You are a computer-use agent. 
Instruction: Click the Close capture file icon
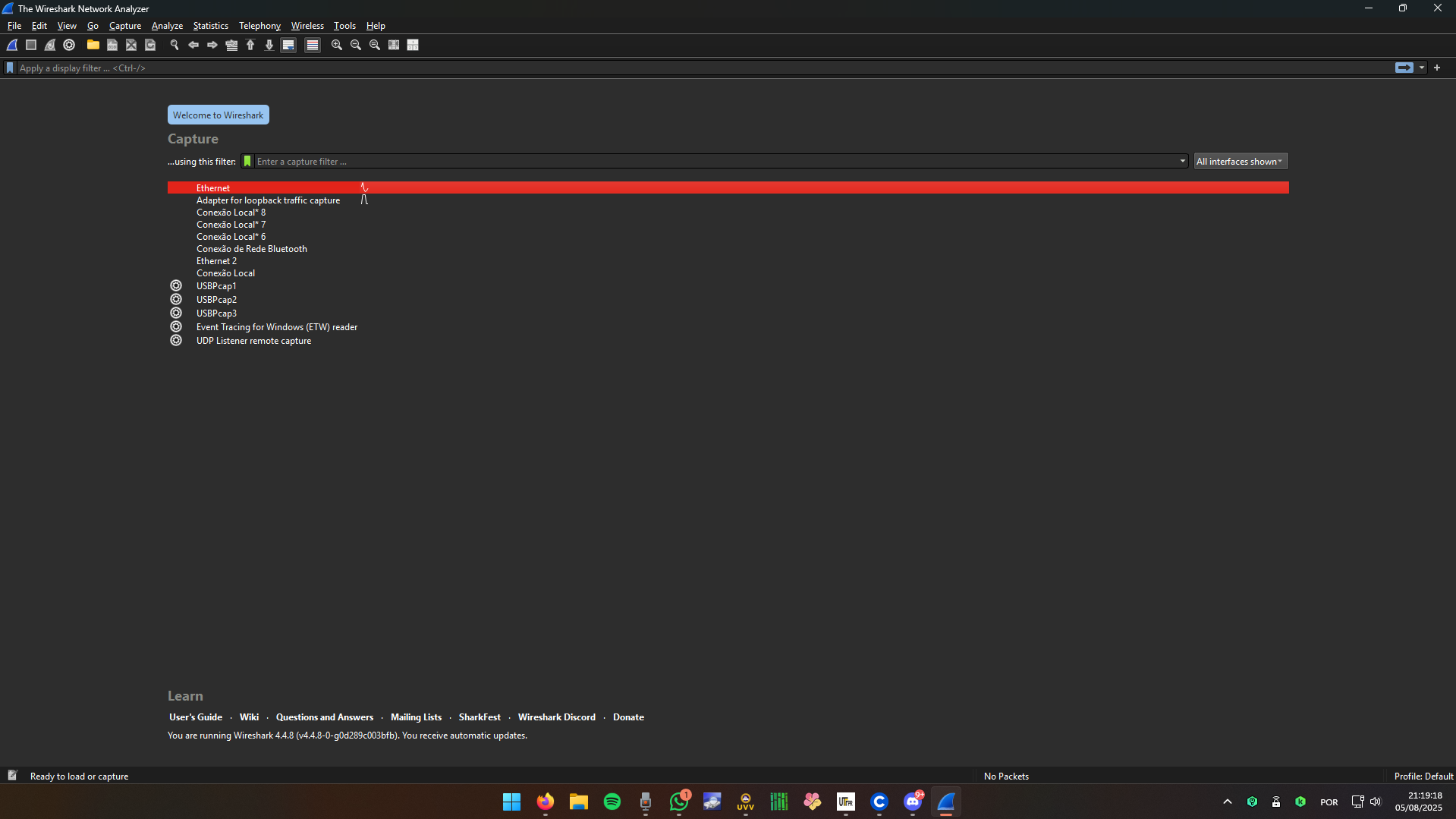[131, 46]
